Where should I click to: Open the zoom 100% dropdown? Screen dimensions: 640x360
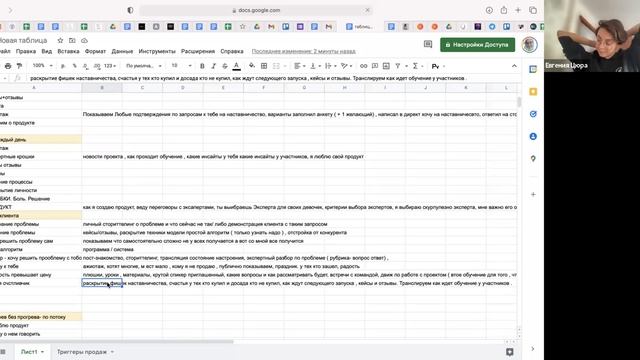click(x=42, y=66)
